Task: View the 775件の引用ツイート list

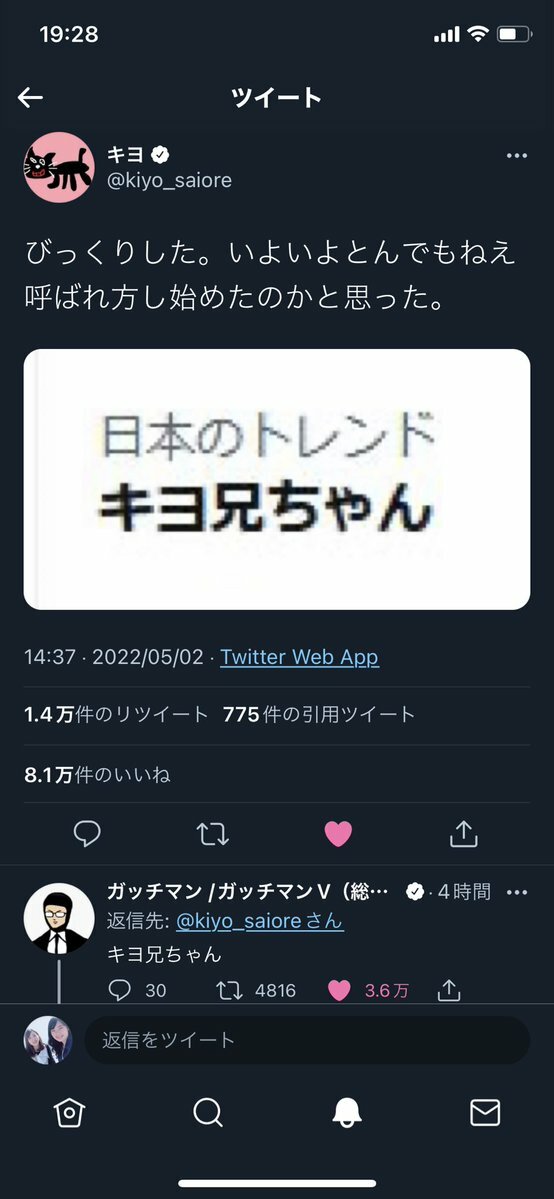Action: click(319, 715)
